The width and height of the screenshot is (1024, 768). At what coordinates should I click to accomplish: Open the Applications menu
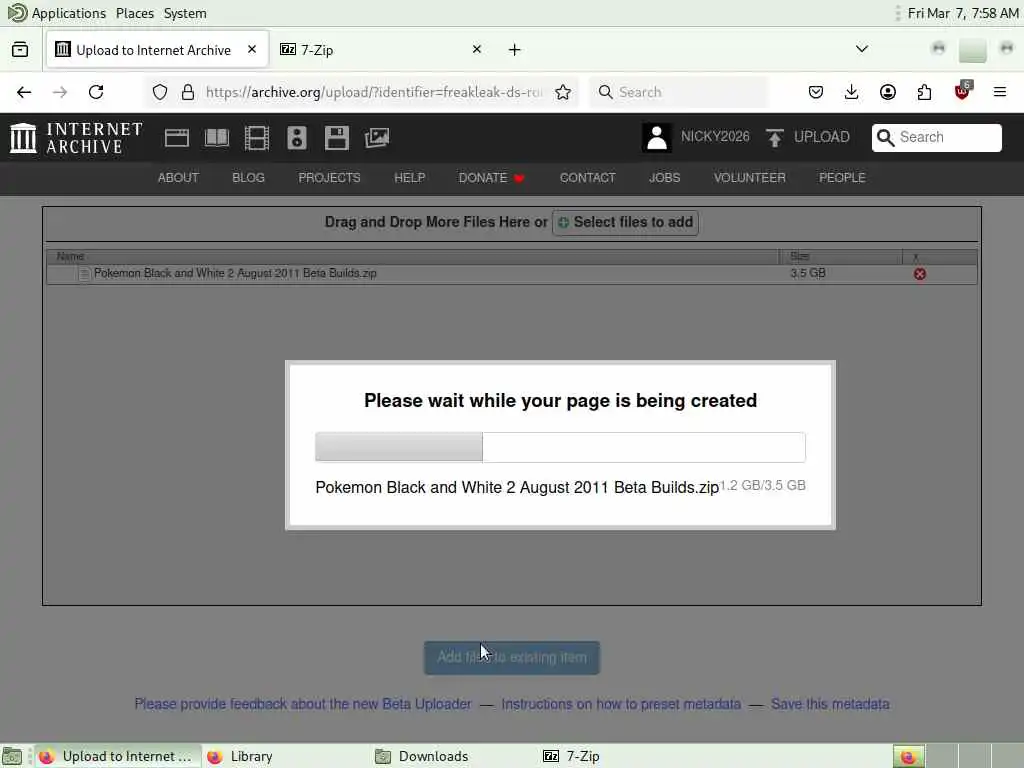point(57,13)
